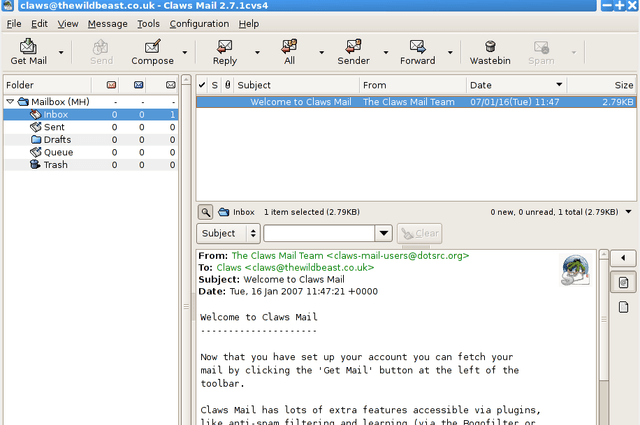Click the unread messages column icon
This screenshot has width=640, height=425.
138,85
